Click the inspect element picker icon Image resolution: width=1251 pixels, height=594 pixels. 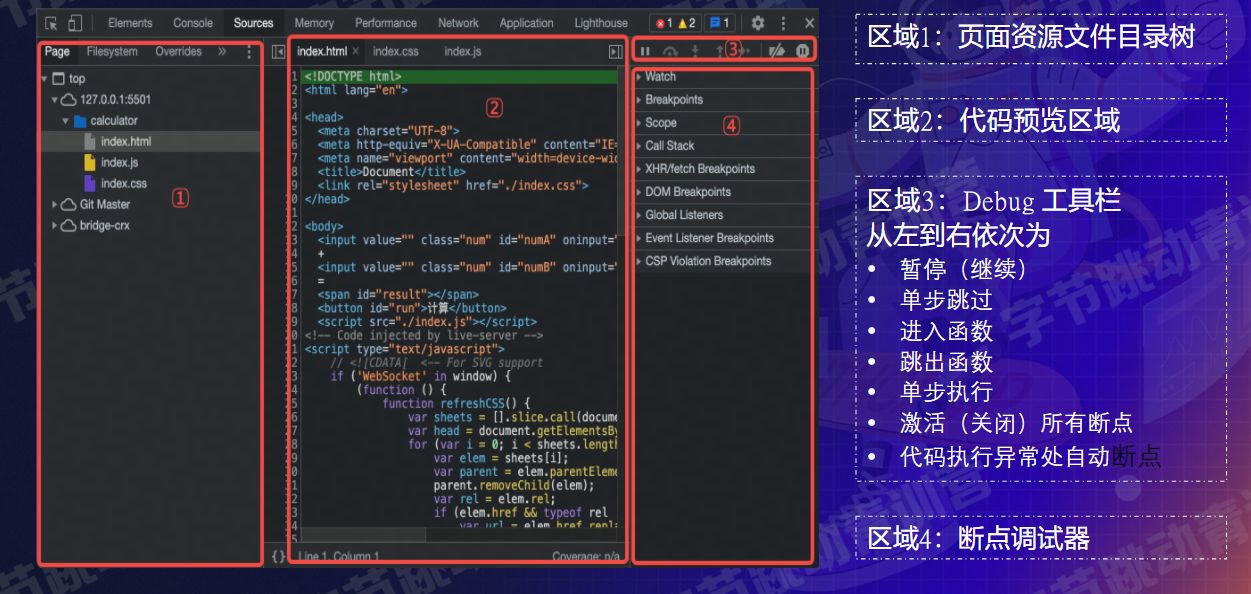[52, 23]
